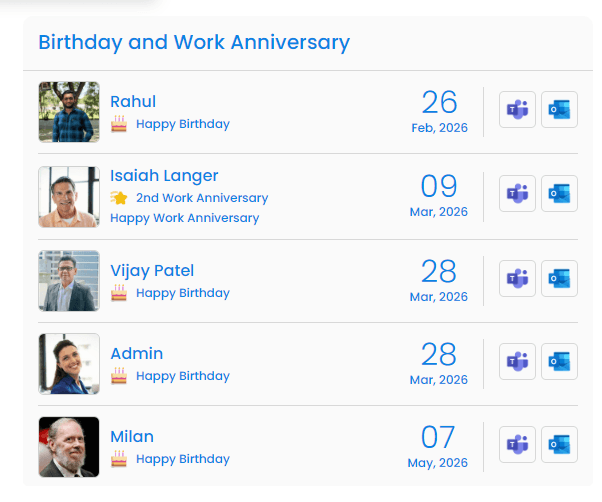Click Rahul's profile photo
The width and height of the screenshot is (602, 502).
tap(69, 112)
